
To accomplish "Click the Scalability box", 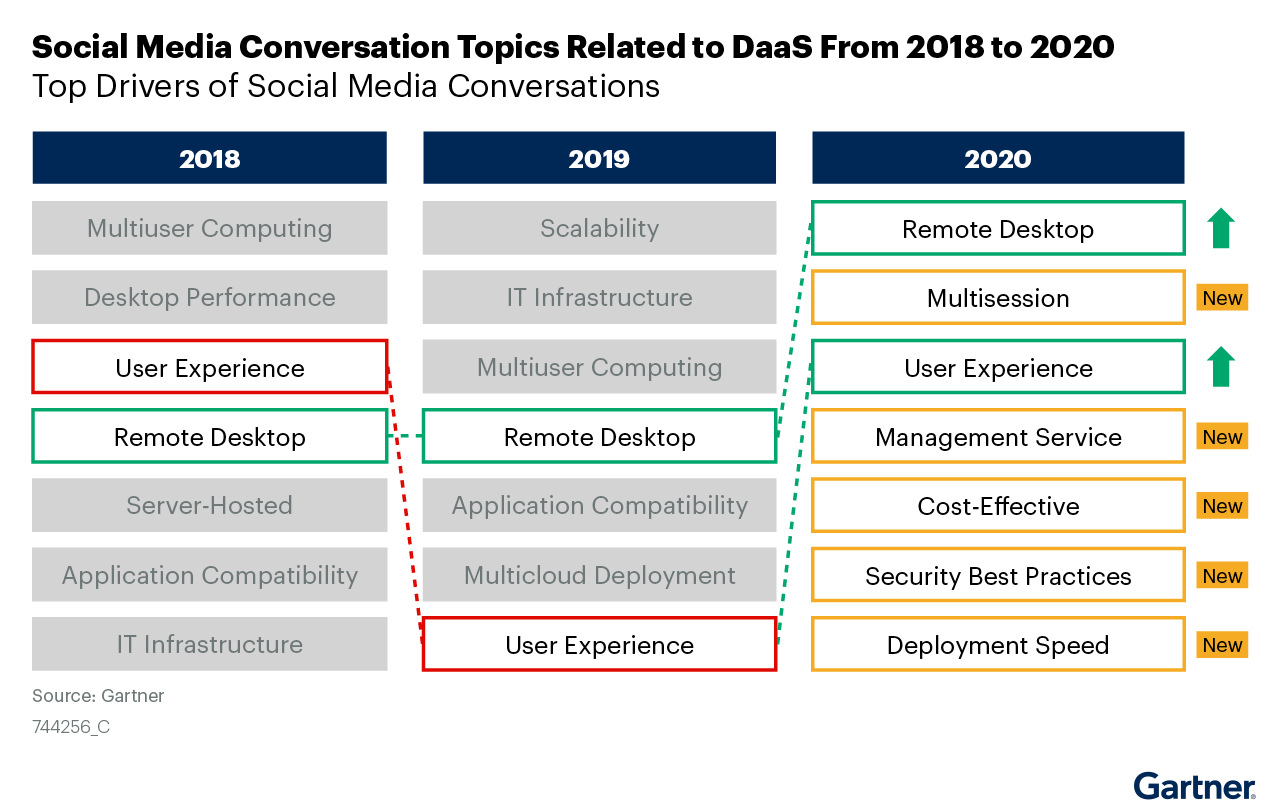I will point(599,228).
